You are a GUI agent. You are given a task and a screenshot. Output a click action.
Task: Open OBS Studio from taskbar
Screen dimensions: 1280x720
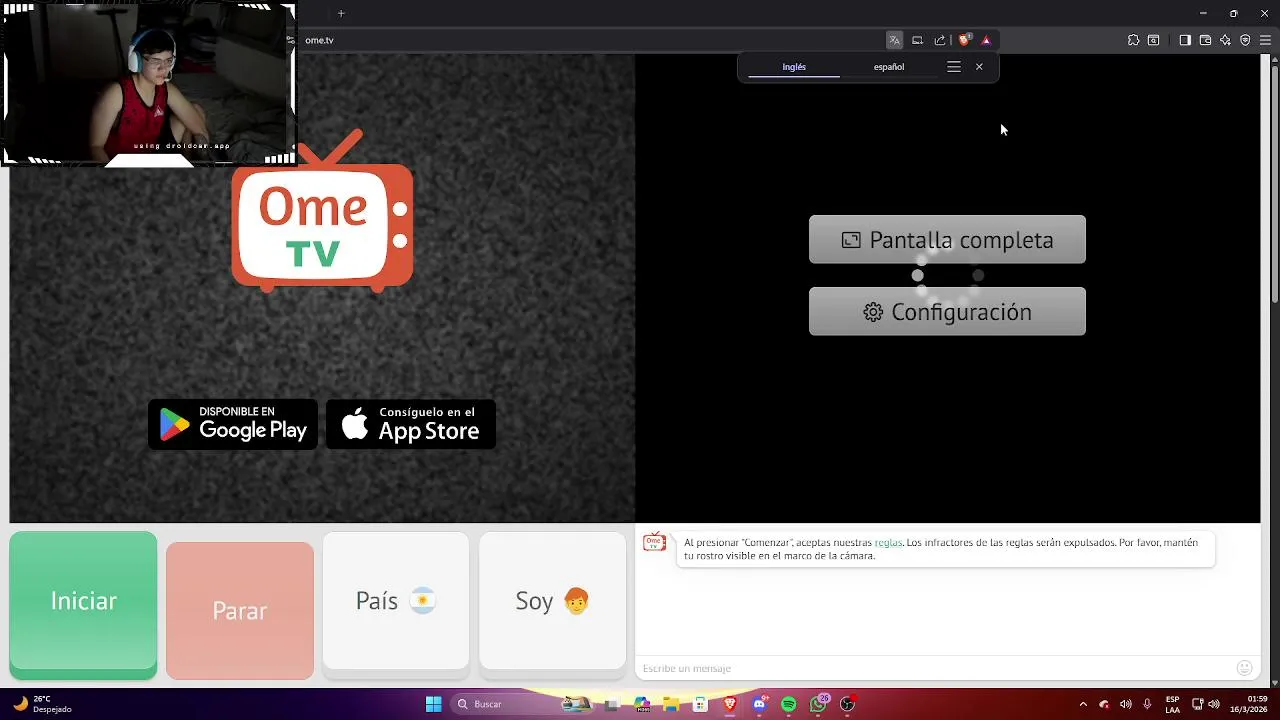(848, 704)
